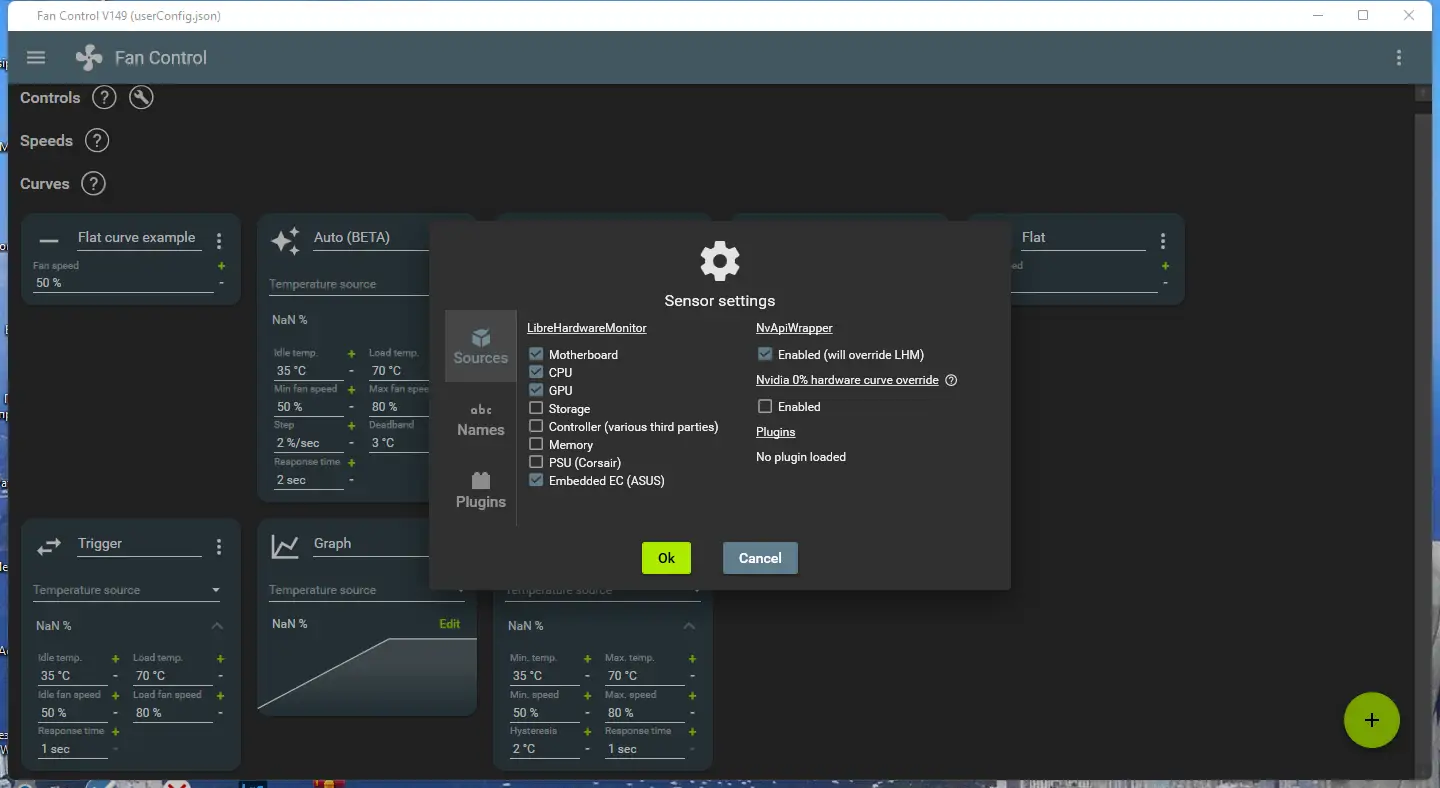This screenshot has width=1440, height=788.
Task: Enable the Memory source checkbox
Action: click(536, 444)
